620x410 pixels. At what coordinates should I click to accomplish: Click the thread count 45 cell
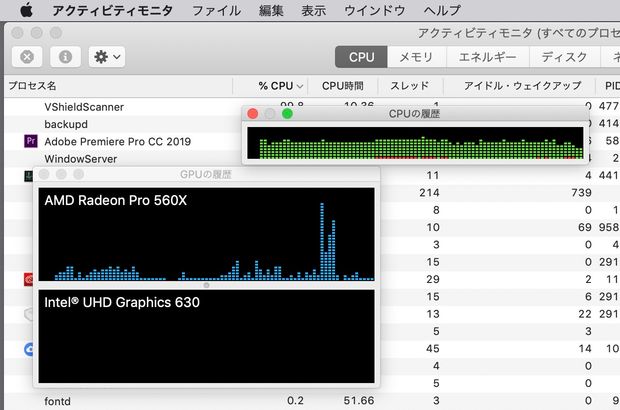[433, 349]
